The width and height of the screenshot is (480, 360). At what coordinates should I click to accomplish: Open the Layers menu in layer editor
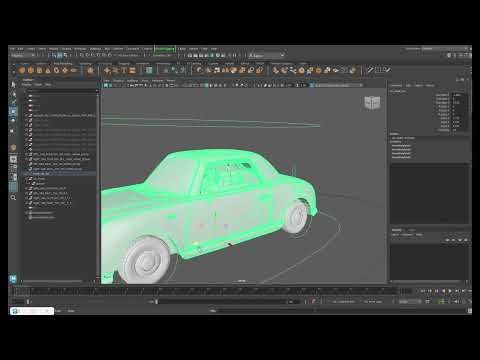coord(395,235)
